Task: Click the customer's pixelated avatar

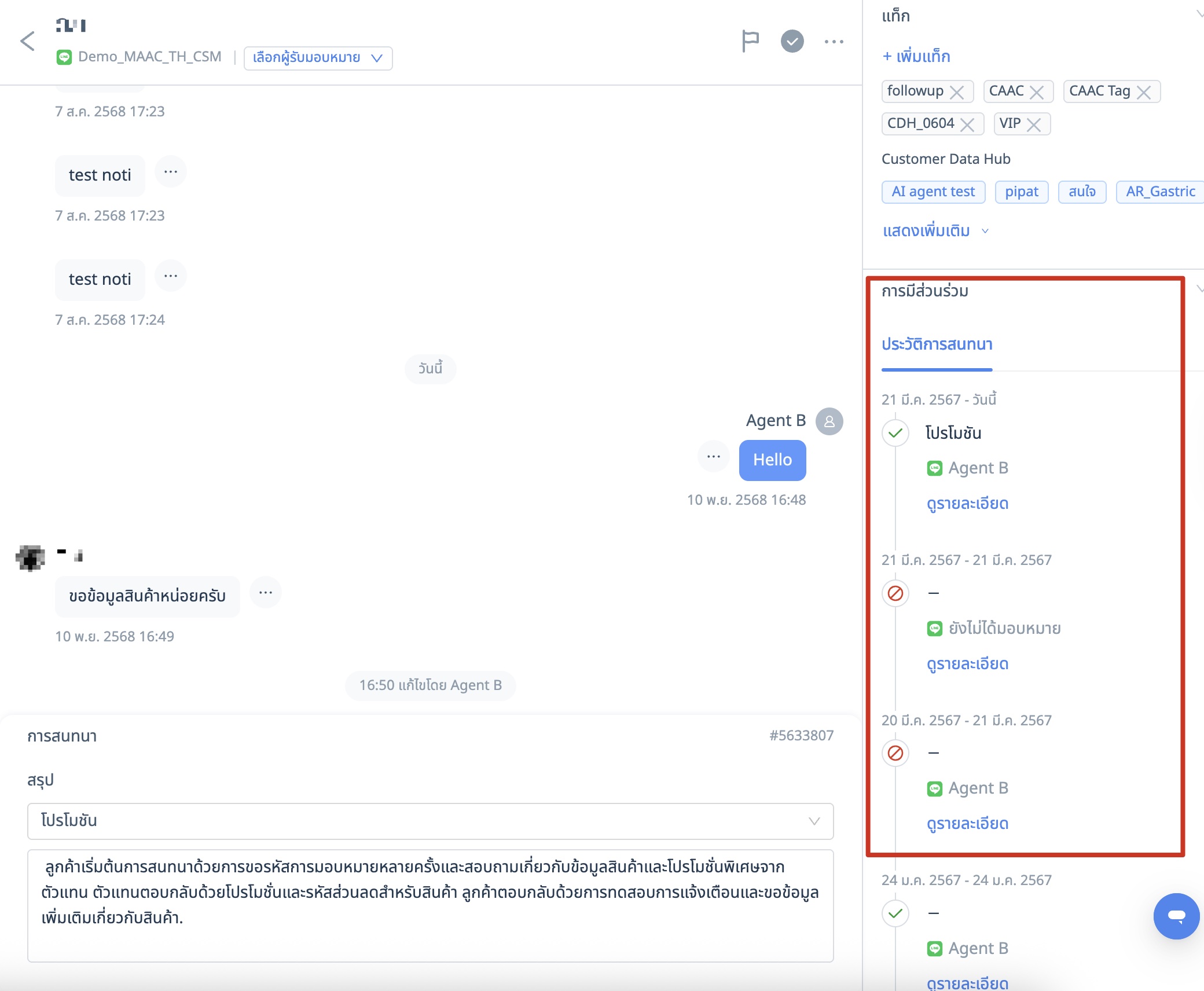Action: point(31,557)
